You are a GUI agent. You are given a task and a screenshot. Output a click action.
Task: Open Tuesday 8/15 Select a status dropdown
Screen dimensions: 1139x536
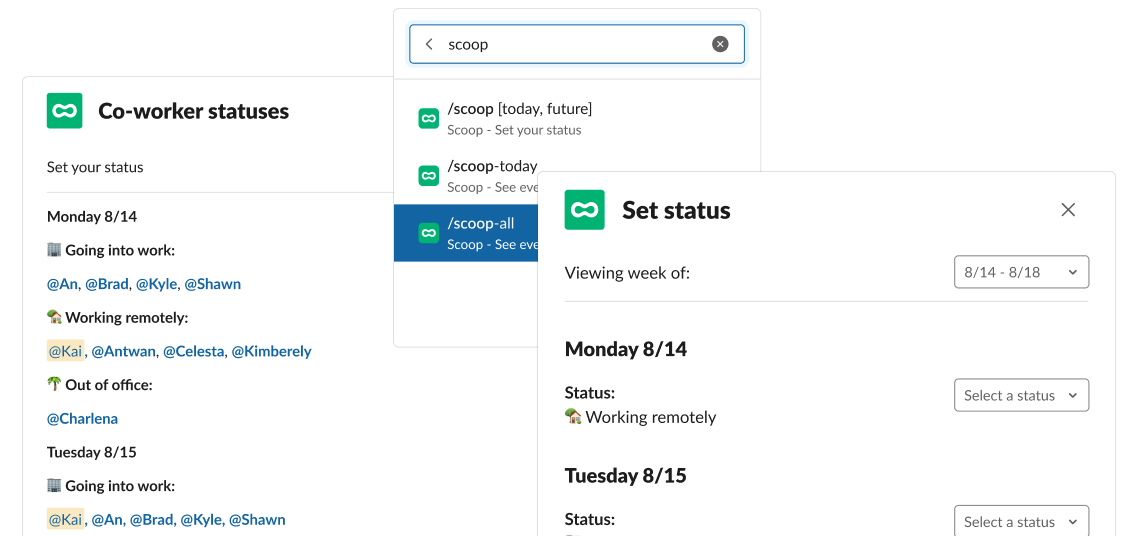[1021, 521]
